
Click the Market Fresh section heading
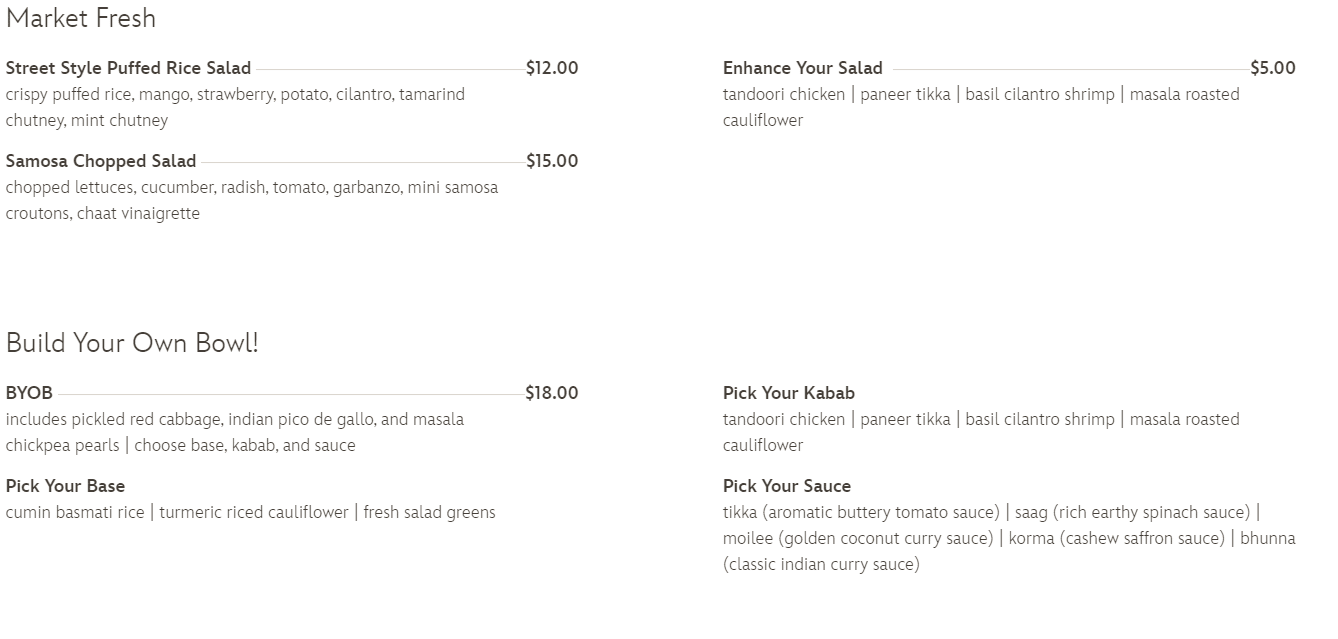81,18
